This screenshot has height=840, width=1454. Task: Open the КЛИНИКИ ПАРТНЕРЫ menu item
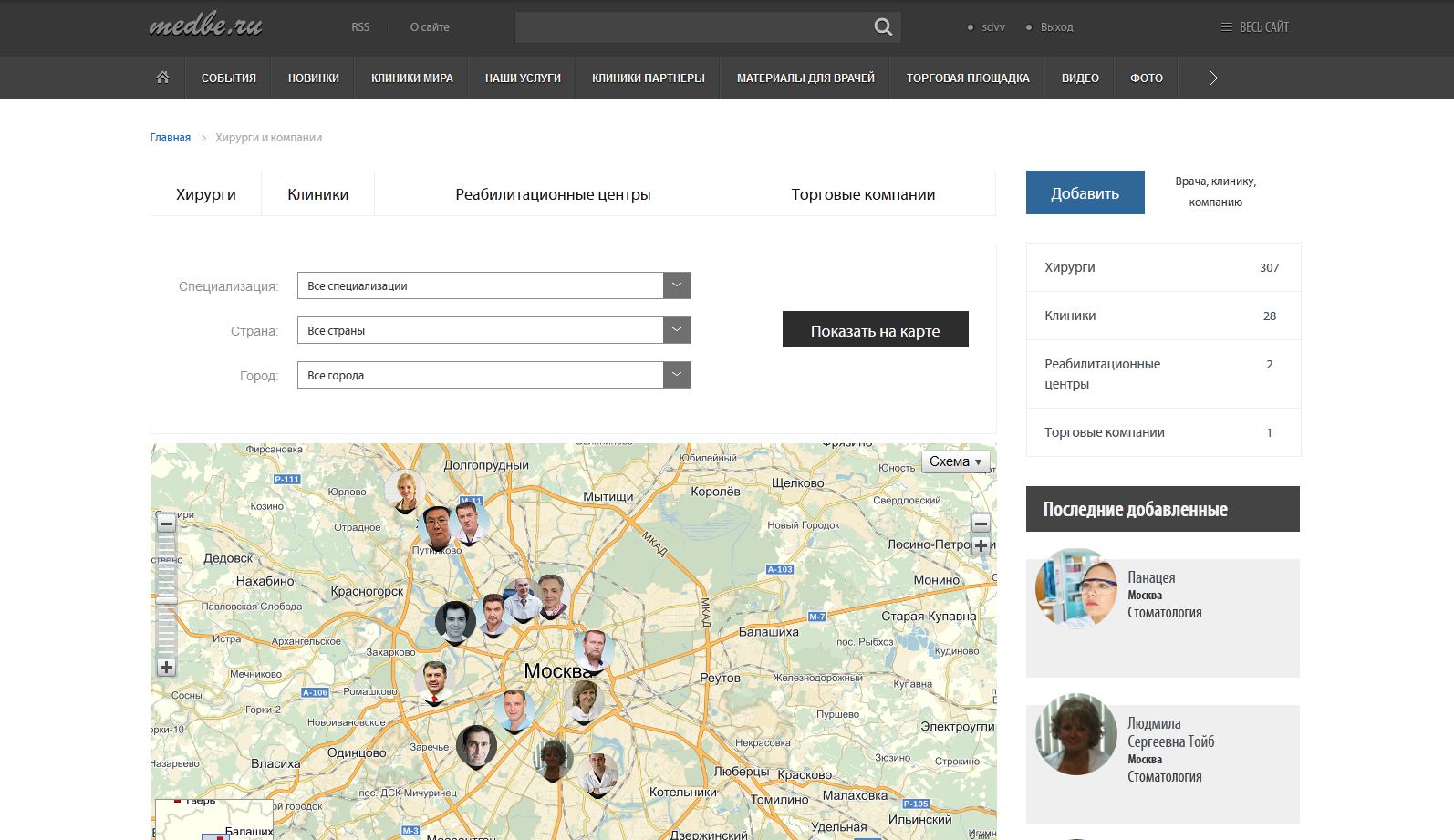pyautogui.click(x=649, y=78)
